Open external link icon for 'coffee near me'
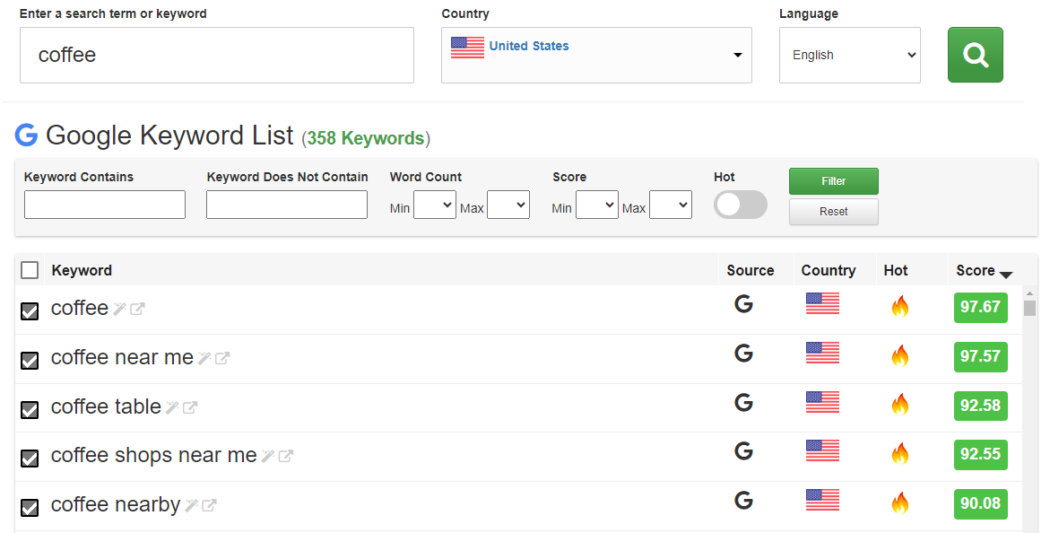The height and width of the screenshot is (533, 1050). pos(222,358)
